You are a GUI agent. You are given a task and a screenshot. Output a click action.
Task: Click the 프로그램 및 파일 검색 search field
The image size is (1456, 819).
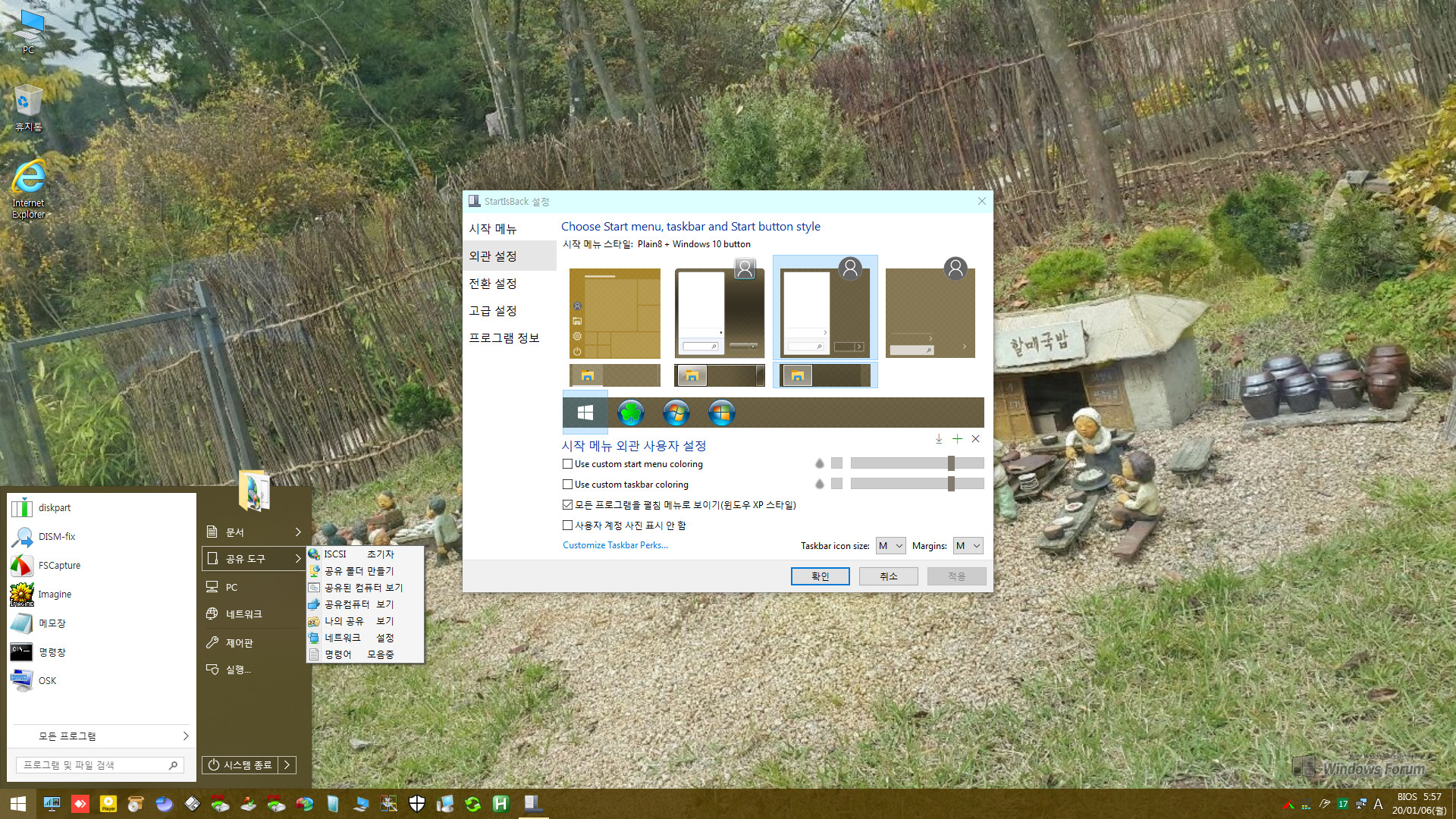[99, 765]
